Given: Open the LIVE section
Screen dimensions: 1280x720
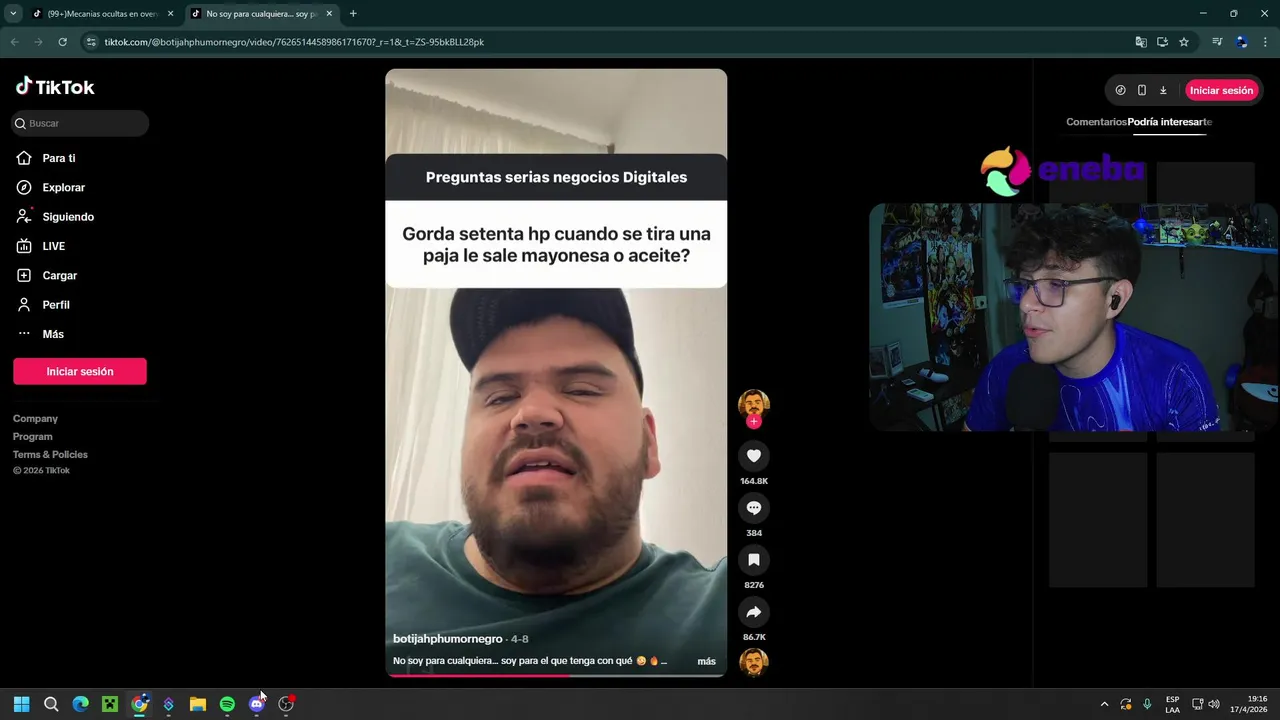Looking at the screenshot, I should [53, 246].
